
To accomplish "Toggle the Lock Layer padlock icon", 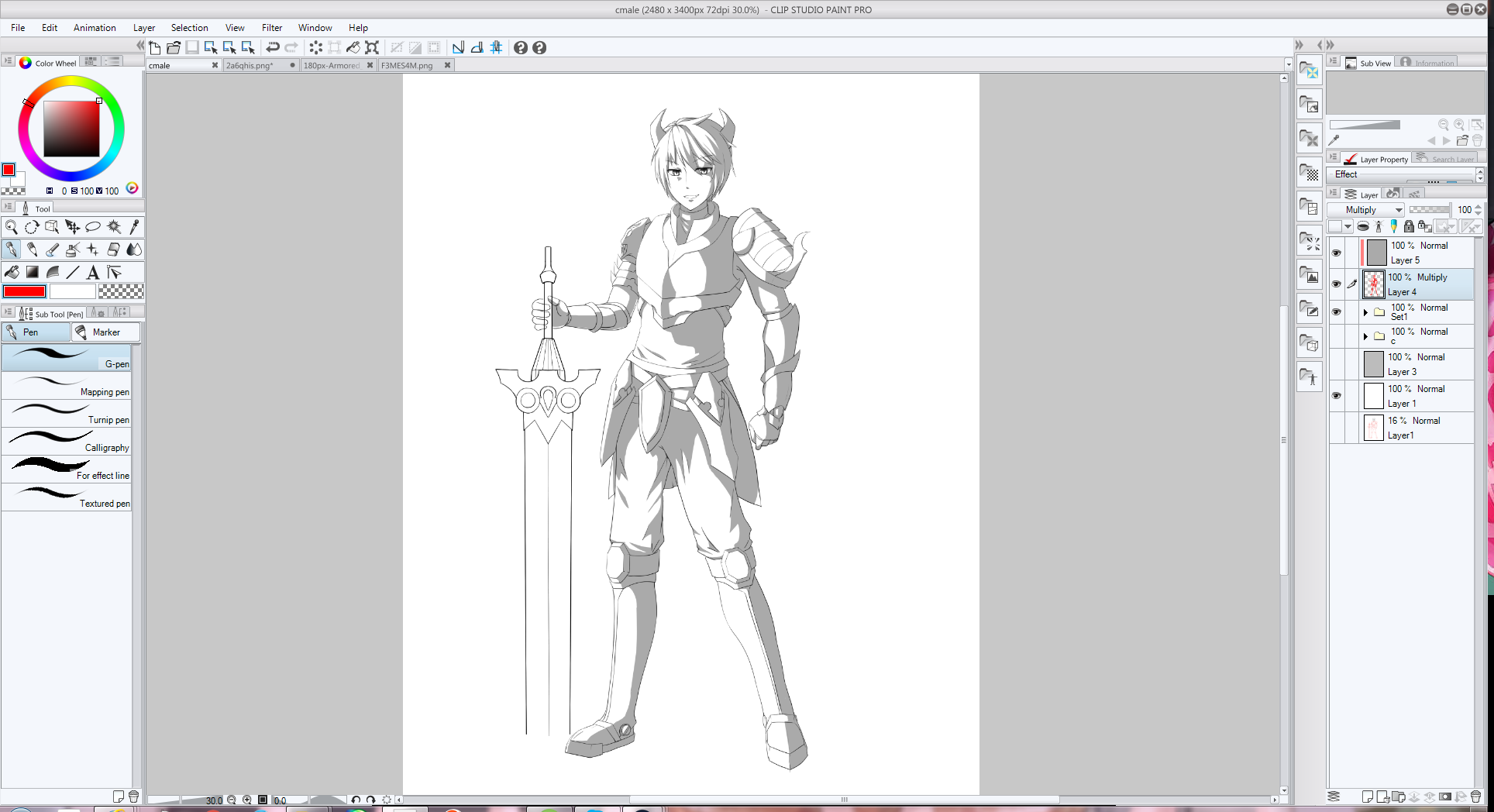I will click(x=1409, y=226).
